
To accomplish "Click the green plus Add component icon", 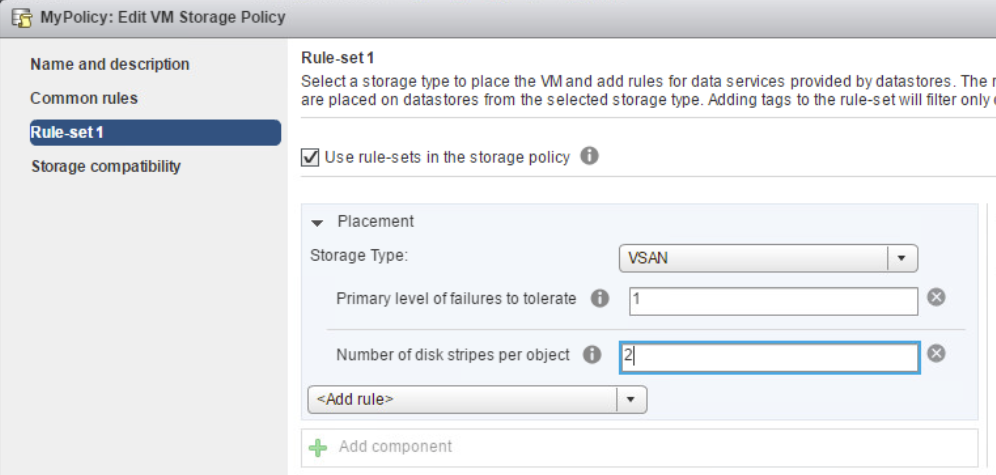I will tap(318, 448).
